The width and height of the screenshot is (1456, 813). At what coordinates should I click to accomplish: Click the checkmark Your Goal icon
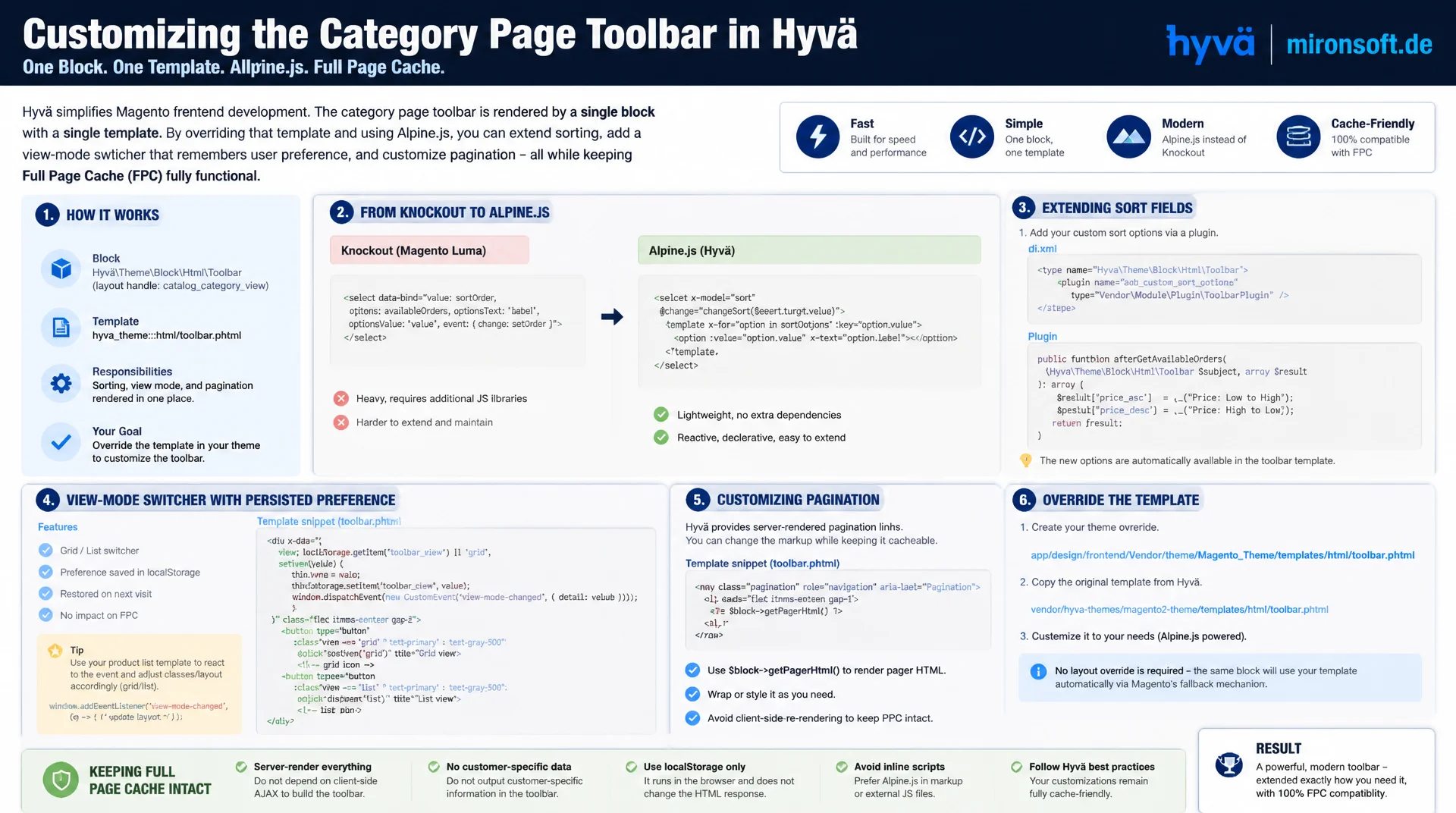pos(61,442)
